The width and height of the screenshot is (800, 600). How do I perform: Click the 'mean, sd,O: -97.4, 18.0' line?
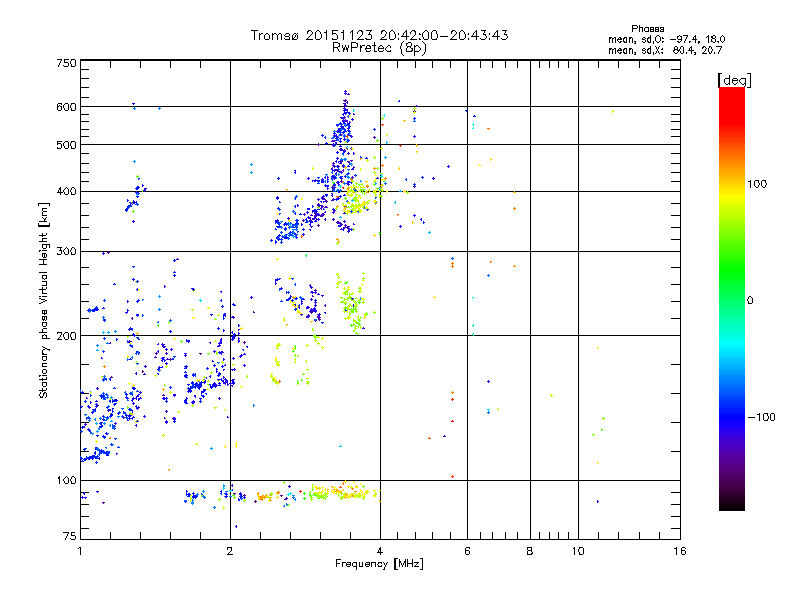666,39
